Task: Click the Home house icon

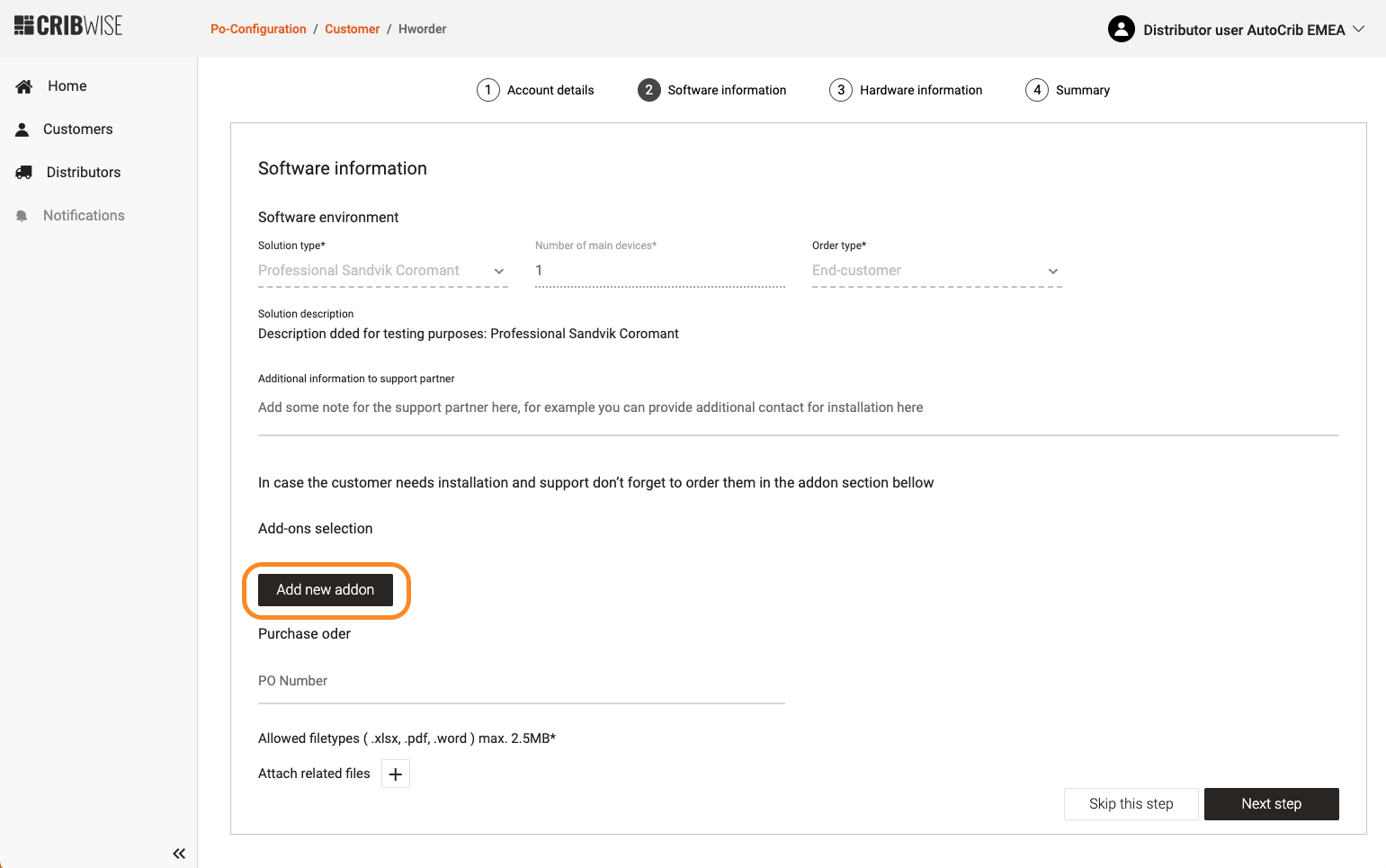Action: point(24,86)
